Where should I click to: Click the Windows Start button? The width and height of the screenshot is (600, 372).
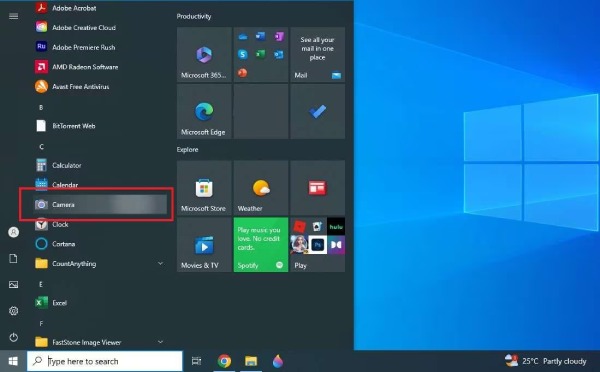click(x=13, y=361)
